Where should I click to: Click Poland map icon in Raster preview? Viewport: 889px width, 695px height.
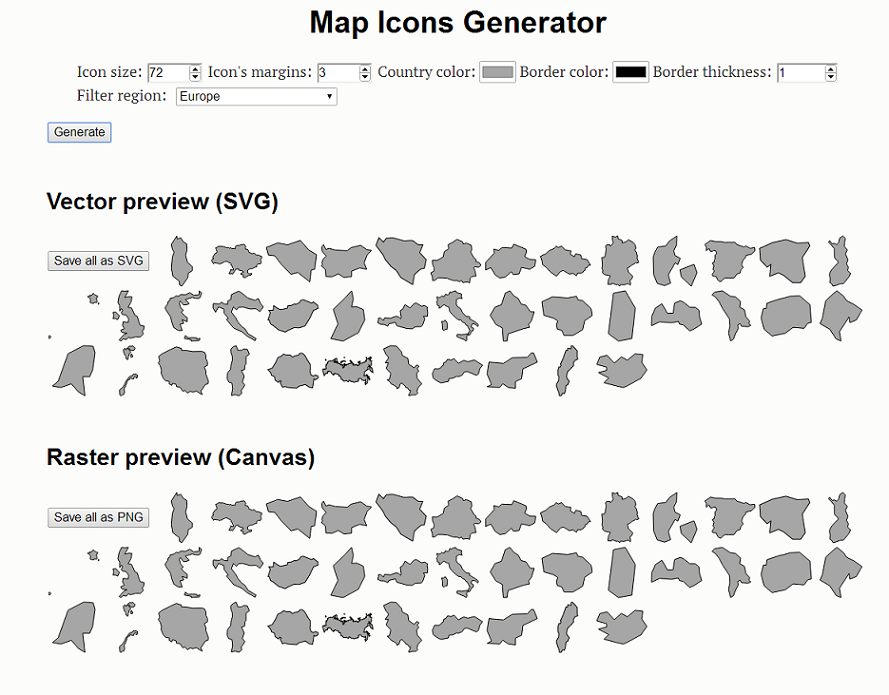181,626
